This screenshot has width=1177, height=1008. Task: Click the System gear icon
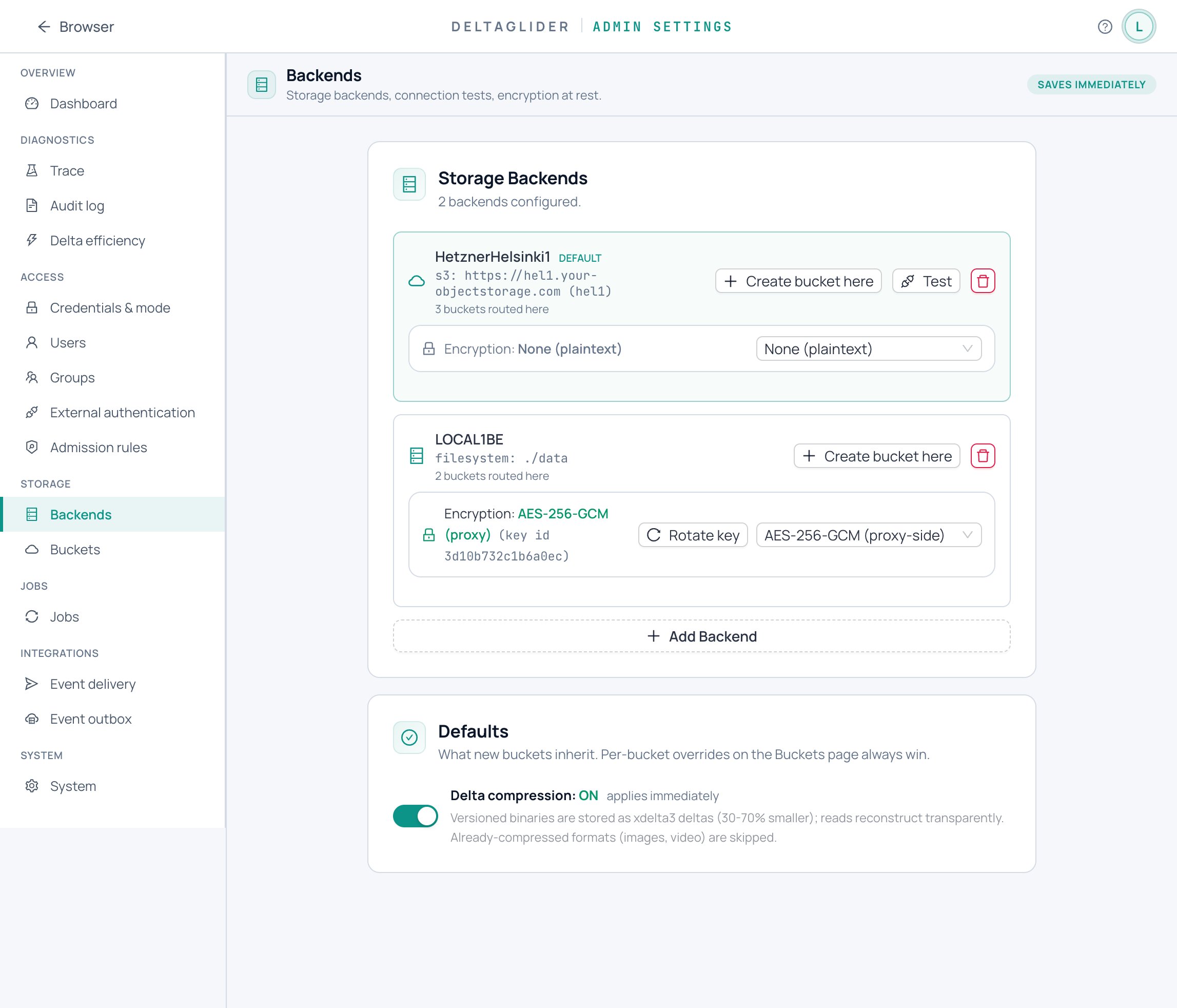click(32, 786)
